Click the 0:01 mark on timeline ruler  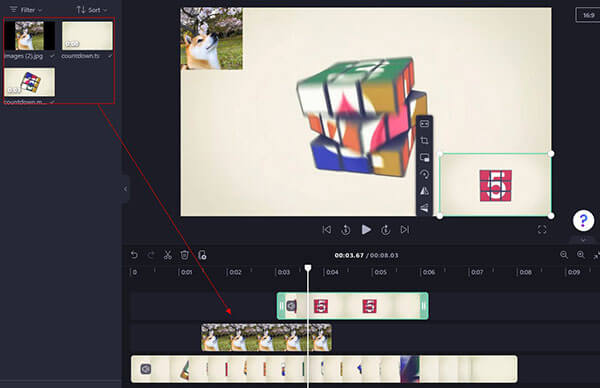[186, 272]
